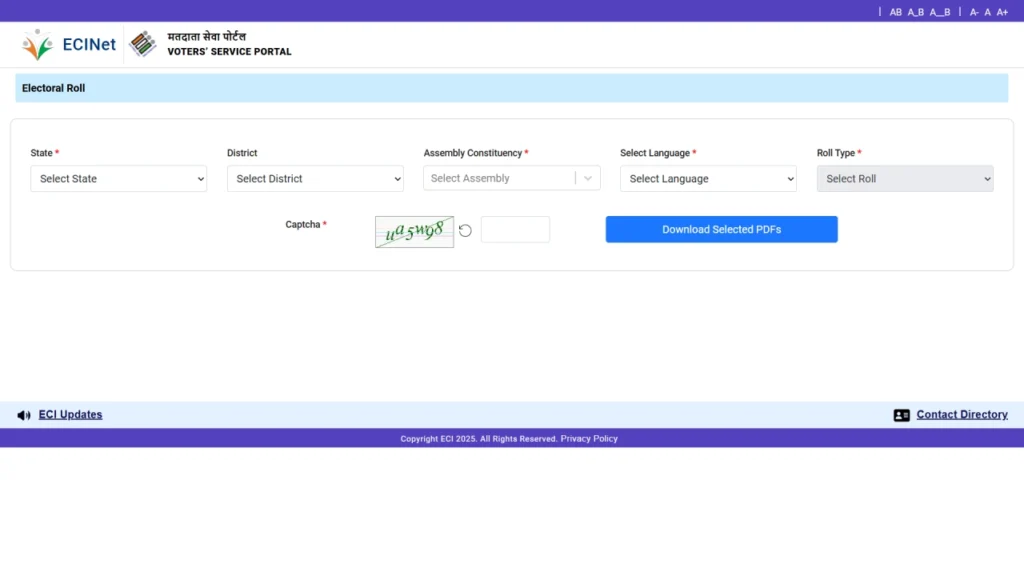Set wide letter spacing A__B

click(x=940, y=12)
